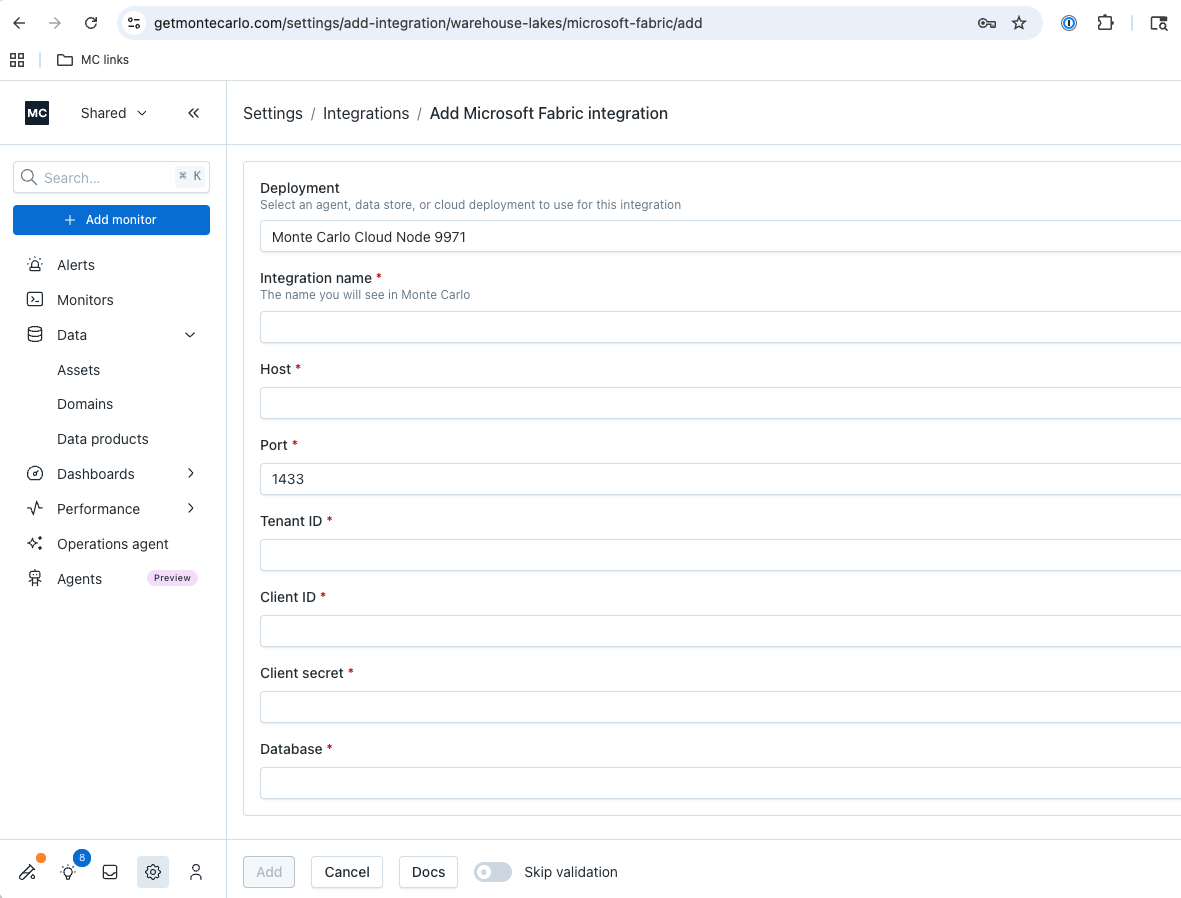Open Monitors in the sidebar
Image resolution: width=1181 pixels, height=898 pixels.
(85, 300)
